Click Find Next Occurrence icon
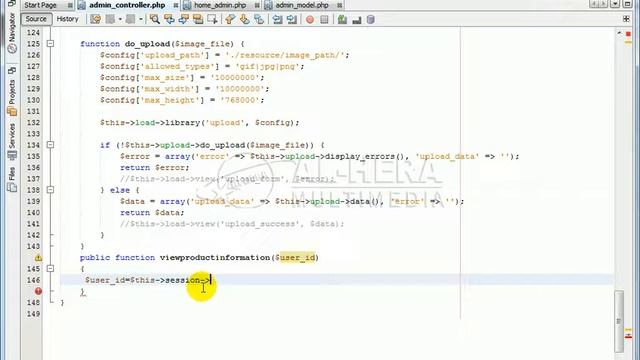The width and height of the screenshot is (640, 360). click(x=184, y=19)
